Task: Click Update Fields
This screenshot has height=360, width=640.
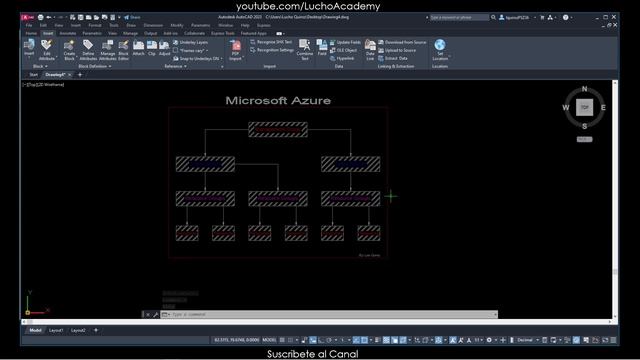Action: point(345,42)
